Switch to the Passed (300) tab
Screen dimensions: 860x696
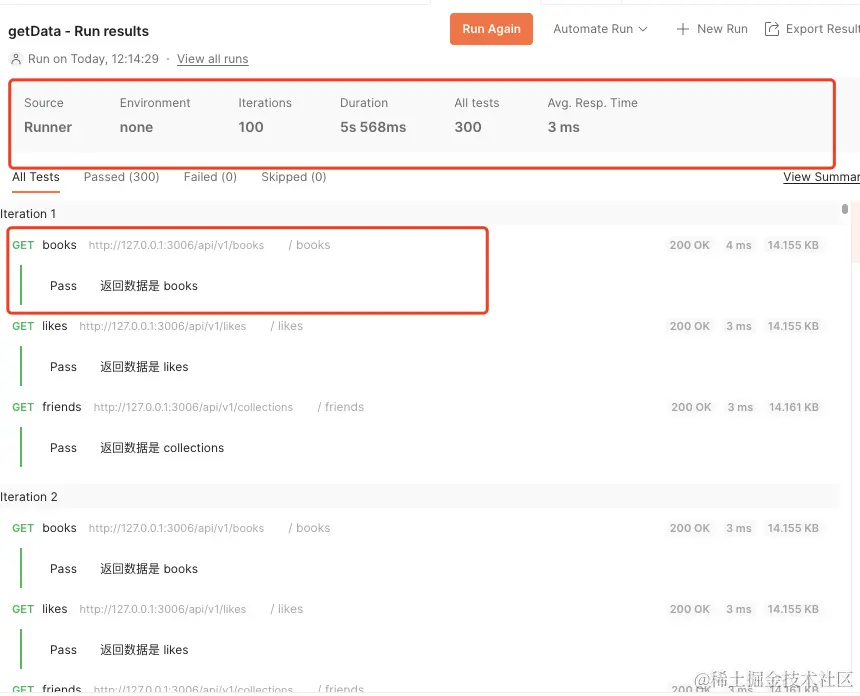click(121, 177)
